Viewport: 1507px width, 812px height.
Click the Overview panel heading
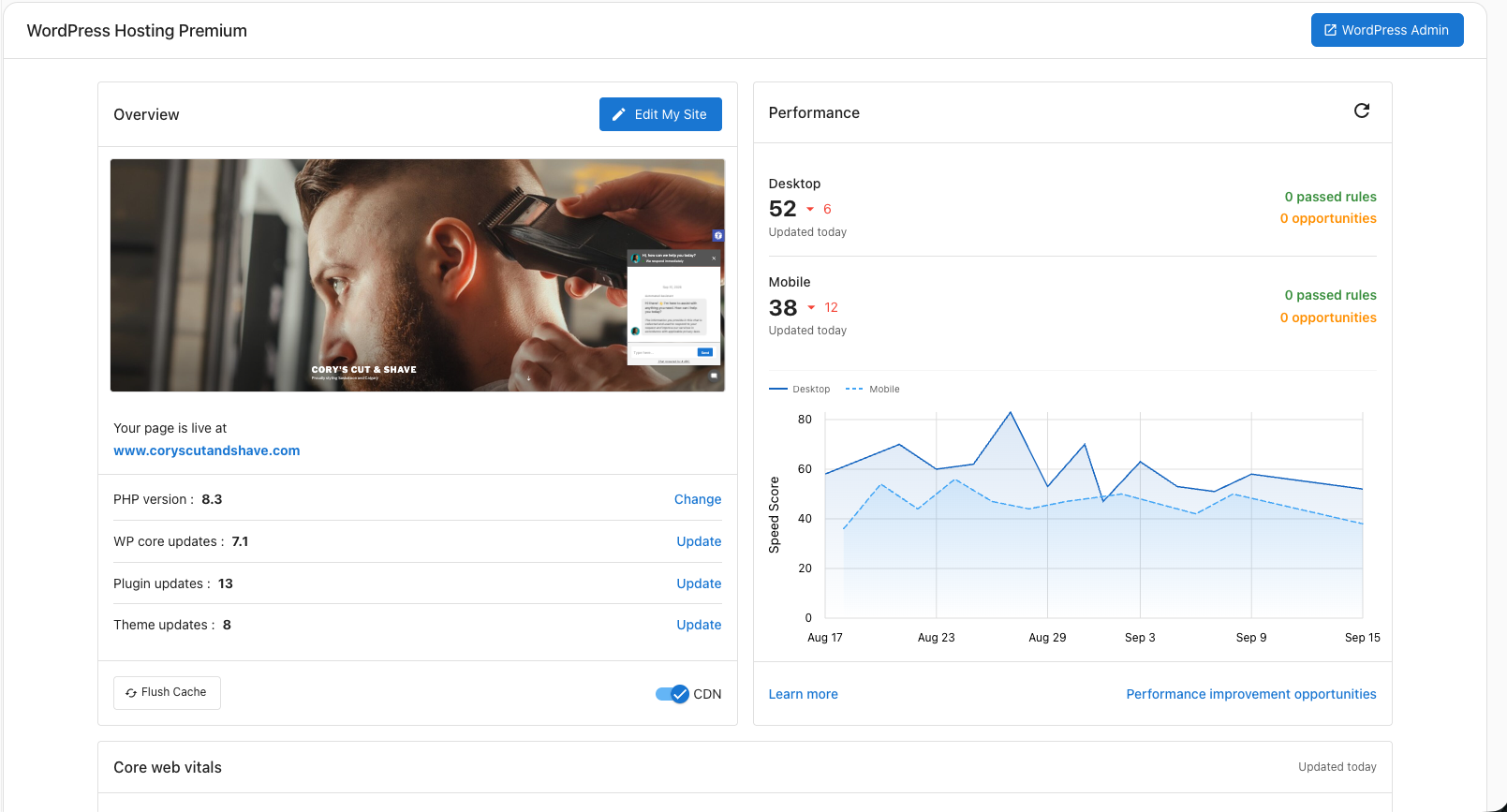tap(146, 114)
